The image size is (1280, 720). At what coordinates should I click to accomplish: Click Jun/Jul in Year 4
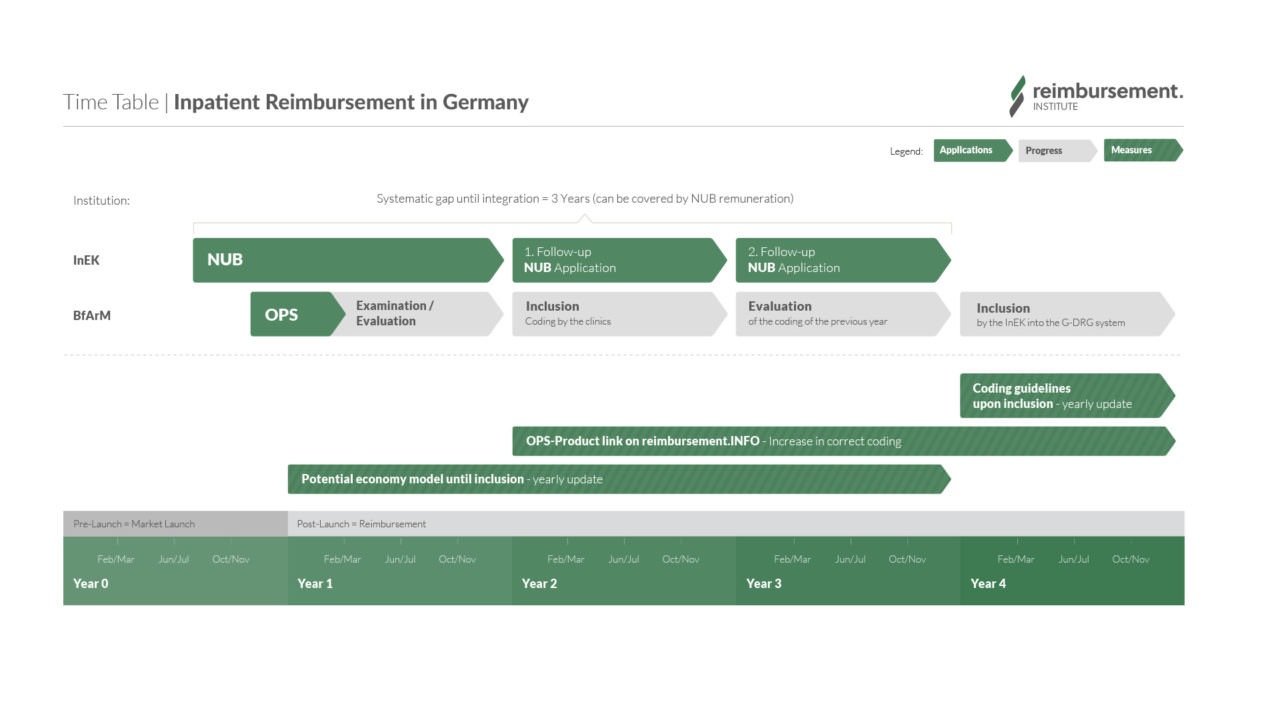(1074, 560)
